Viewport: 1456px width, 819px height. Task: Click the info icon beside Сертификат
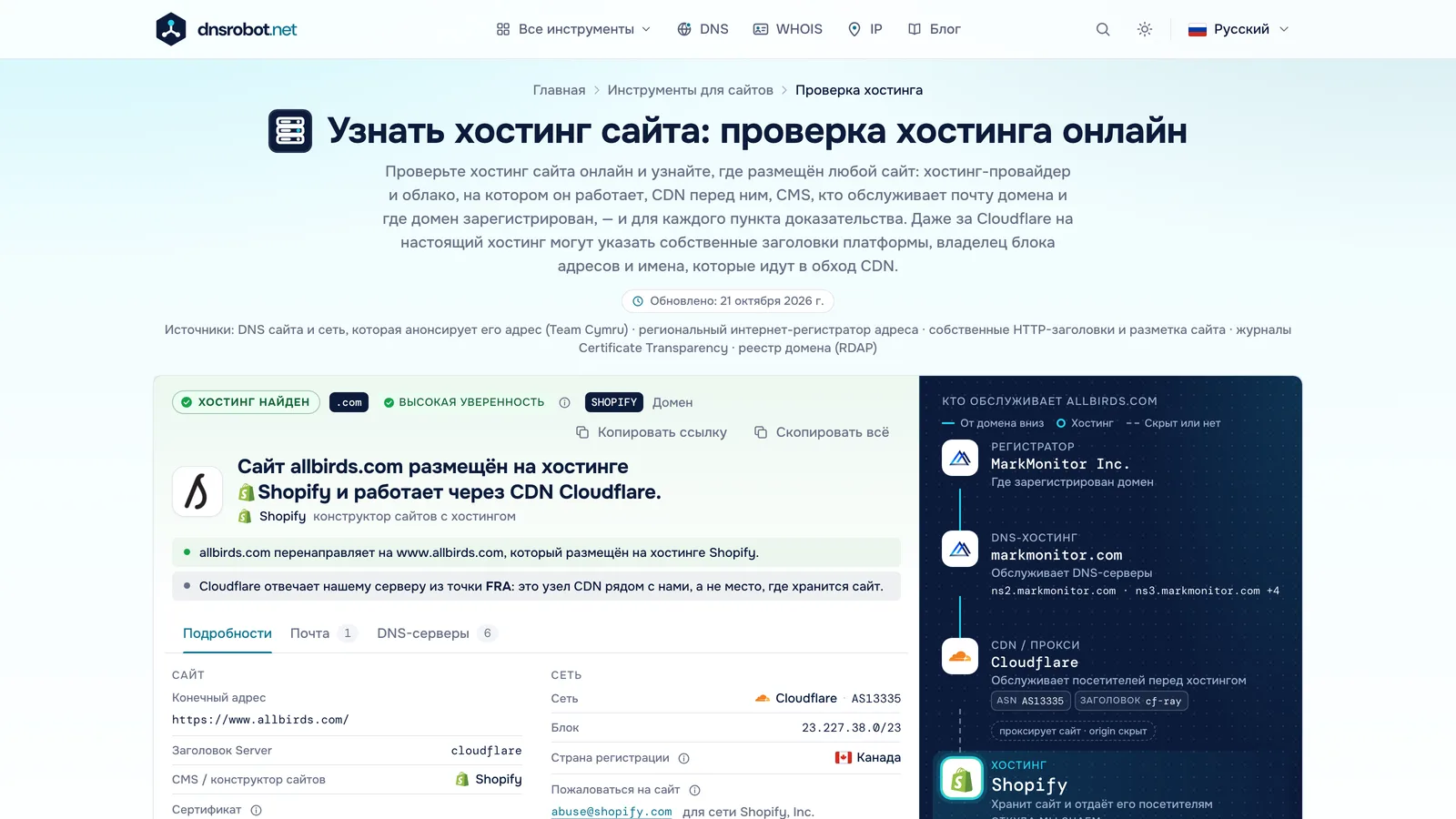(x=256, y=810)
